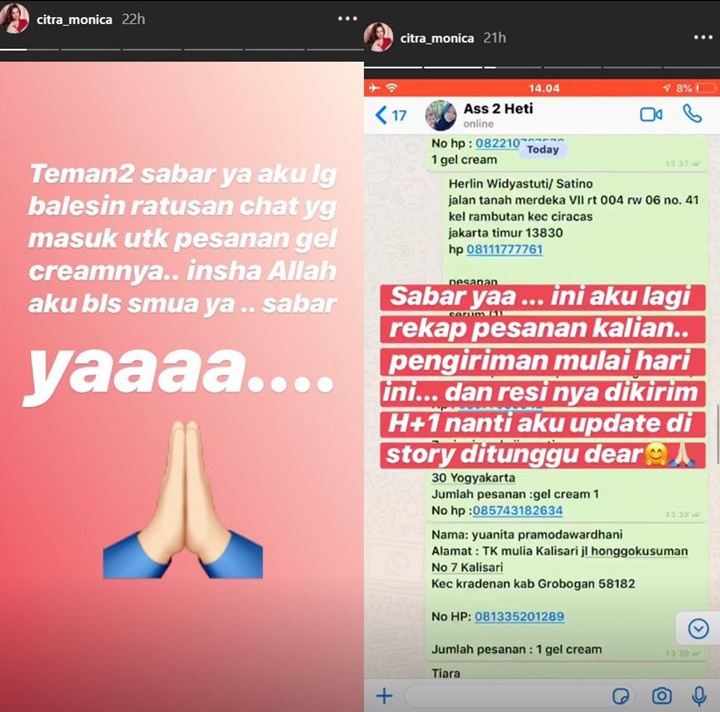Viewport: 720px width, 712px height.
Task: Tap phone number 081335201289 link
Action: click(x=519, y=617)
